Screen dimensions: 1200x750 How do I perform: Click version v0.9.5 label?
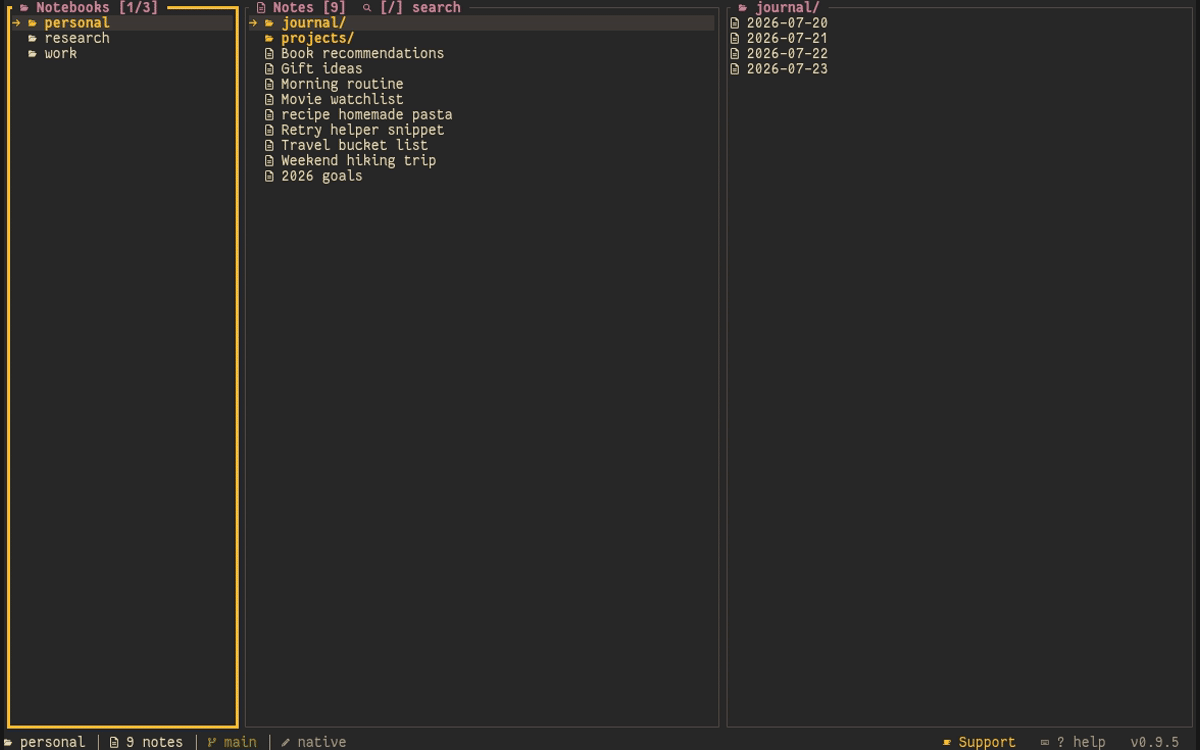(x=1155, y=742)
